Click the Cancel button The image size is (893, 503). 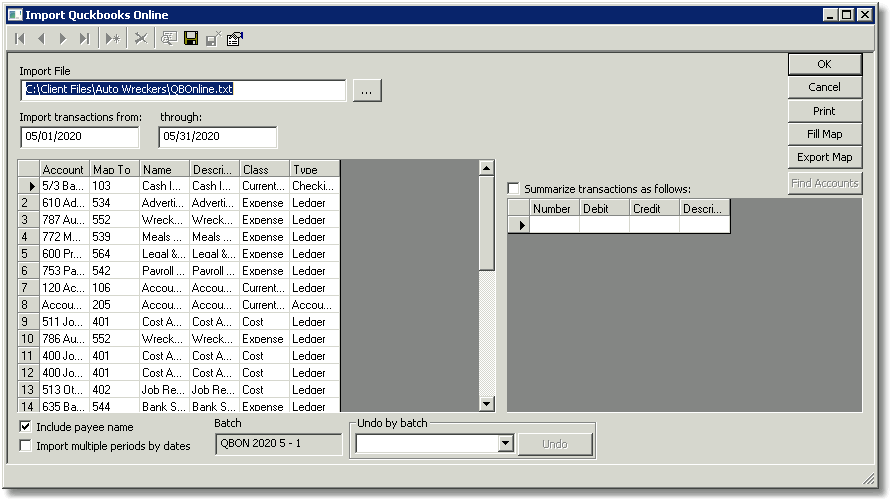point(824,87)
